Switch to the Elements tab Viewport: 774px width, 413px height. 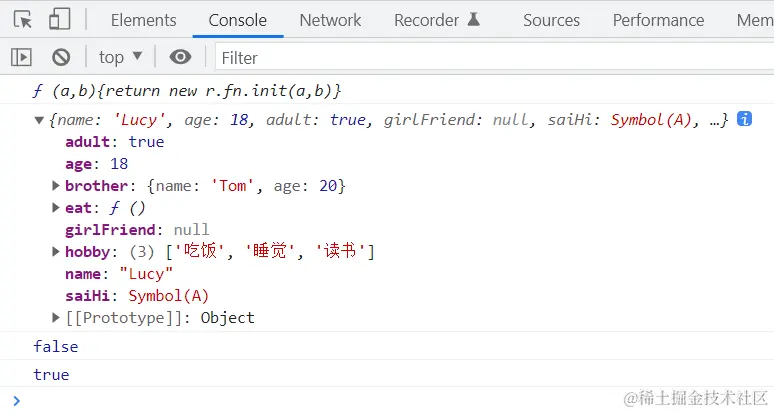tap(144, 20)
